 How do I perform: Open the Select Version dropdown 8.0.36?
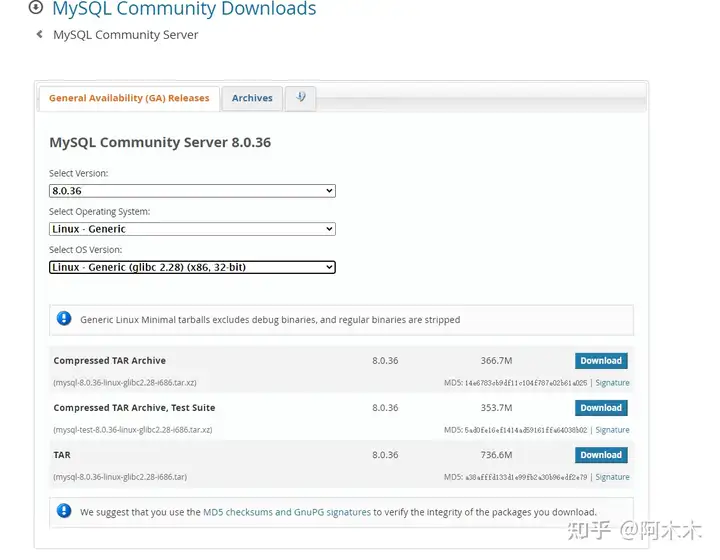pos(192,191)
